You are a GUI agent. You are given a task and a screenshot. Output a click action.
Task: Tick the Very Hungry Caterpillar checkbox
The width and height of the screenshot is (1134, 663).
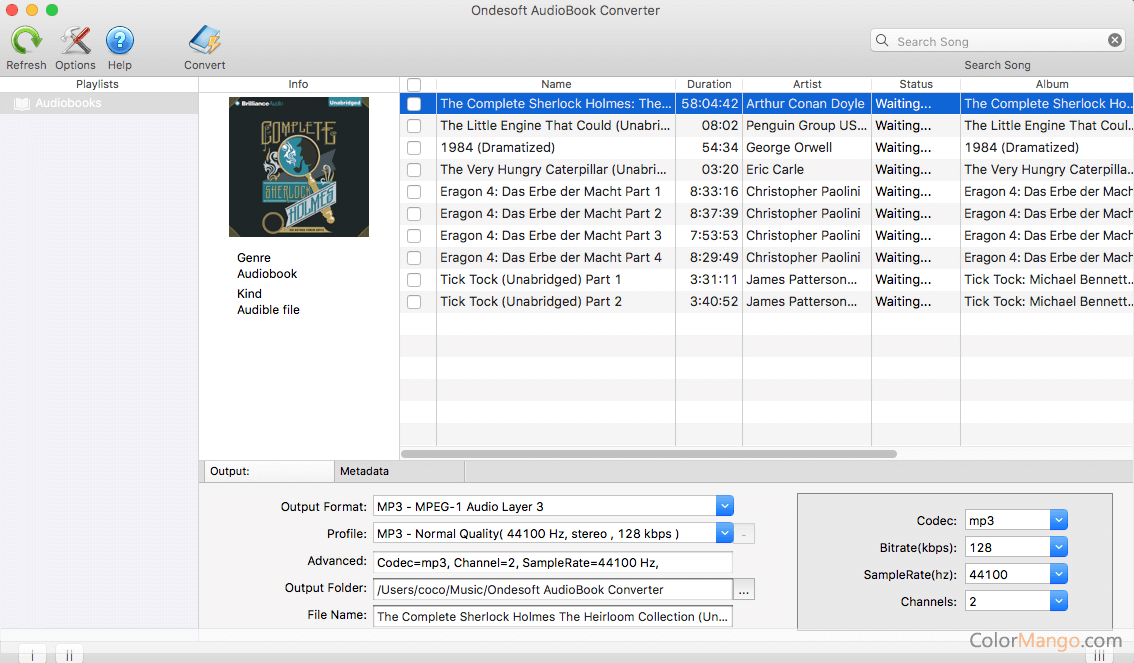click(x=414, y=170)
